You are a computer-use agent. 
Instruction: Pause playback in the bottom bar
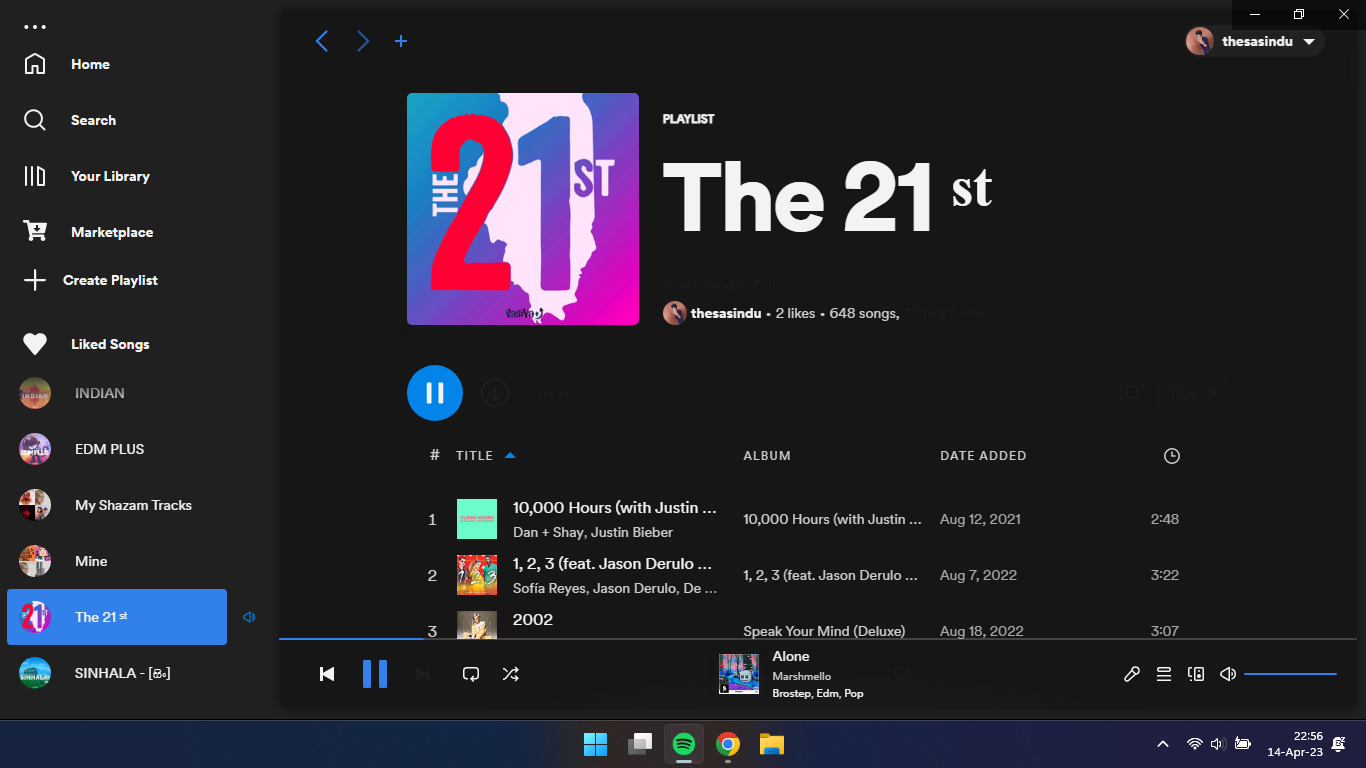[x=375, y=674]
